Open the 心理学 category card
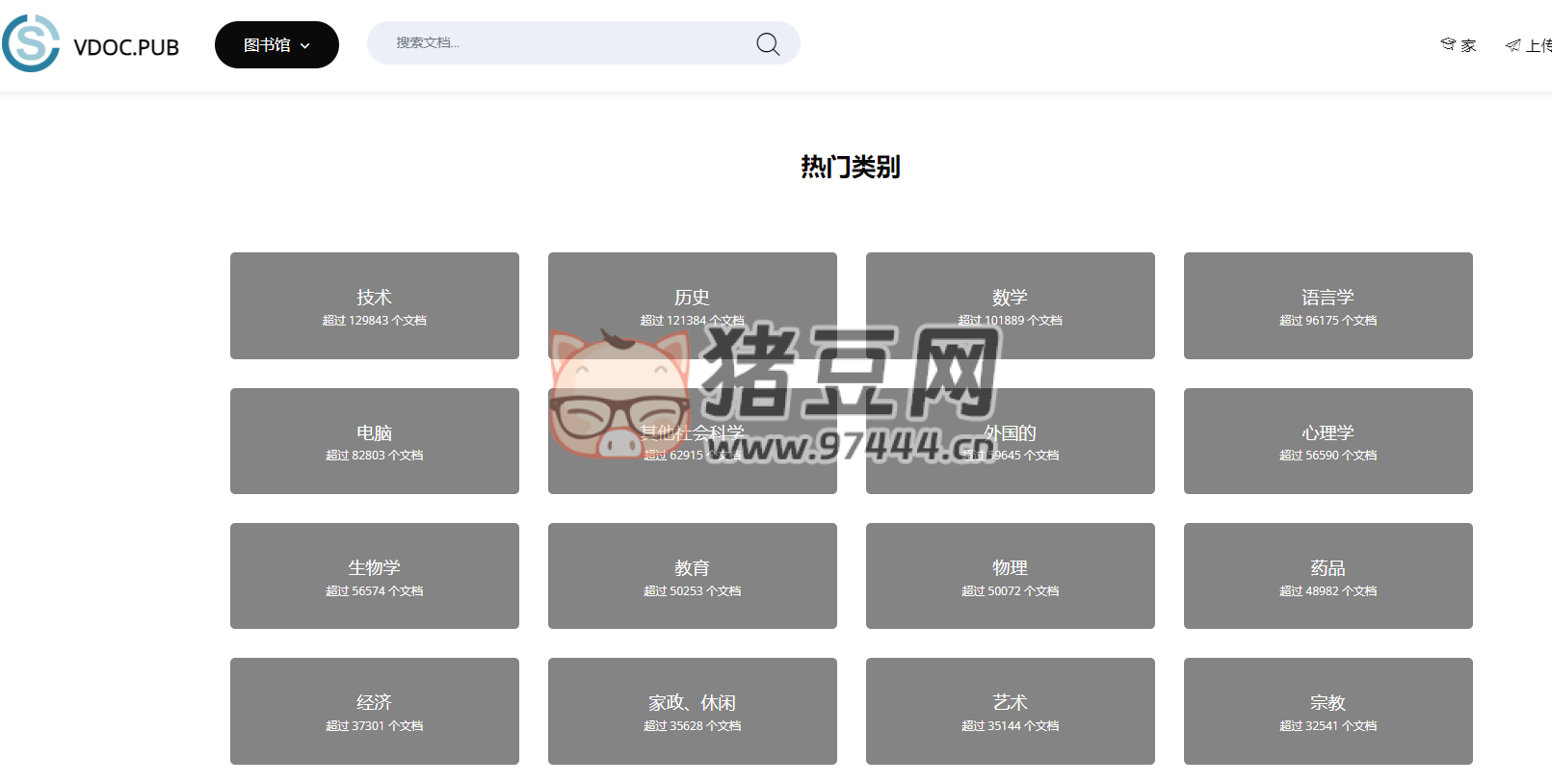 coord(1328,441)
